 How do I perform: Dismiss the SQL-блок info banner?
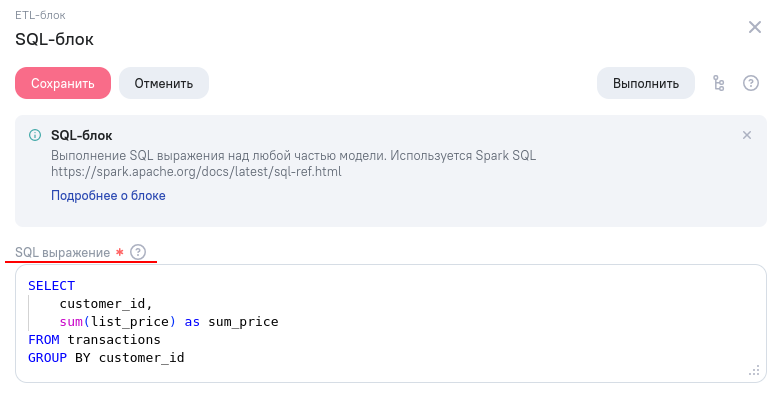tap(747, 135)
